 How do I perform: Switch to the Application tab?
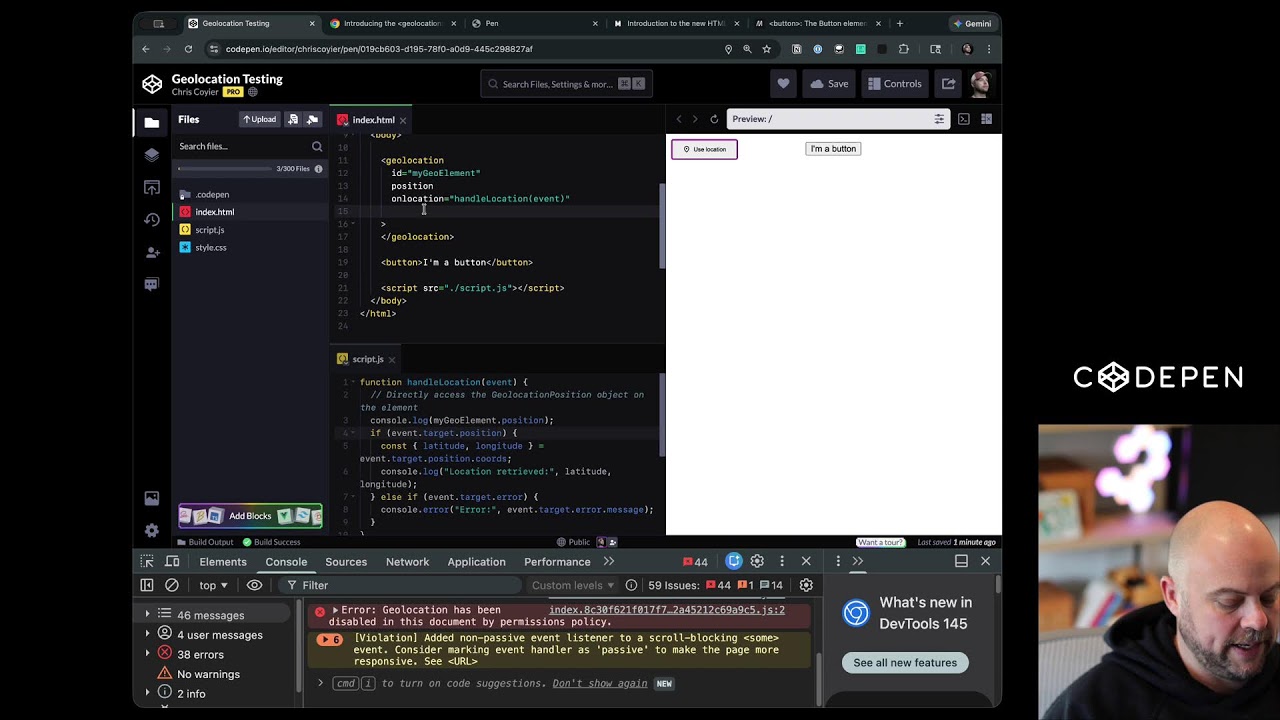[476, 562]
